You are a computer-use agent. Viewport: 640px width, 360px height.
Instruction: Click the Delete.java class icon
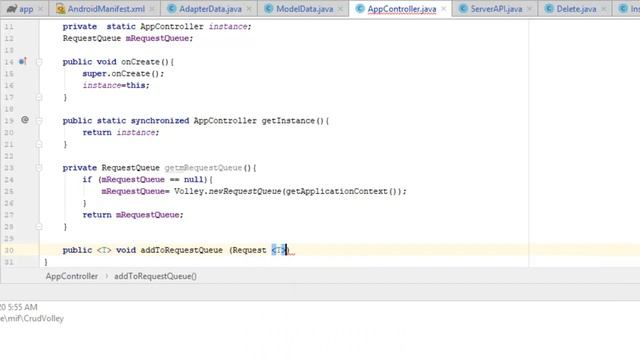[549, 9]
